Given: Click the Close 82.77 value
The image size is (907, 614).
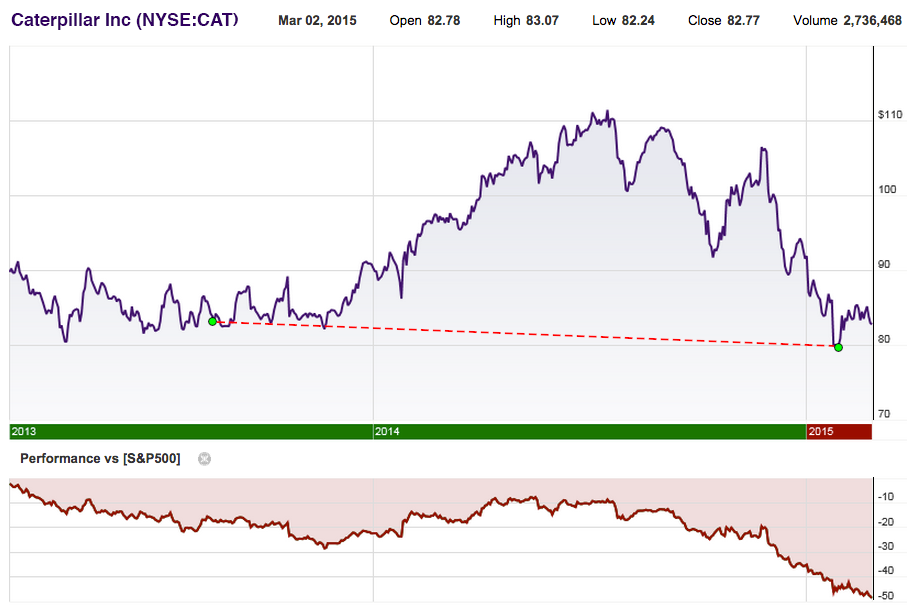Looking at the screenshot, I should [x=724, y=20].
